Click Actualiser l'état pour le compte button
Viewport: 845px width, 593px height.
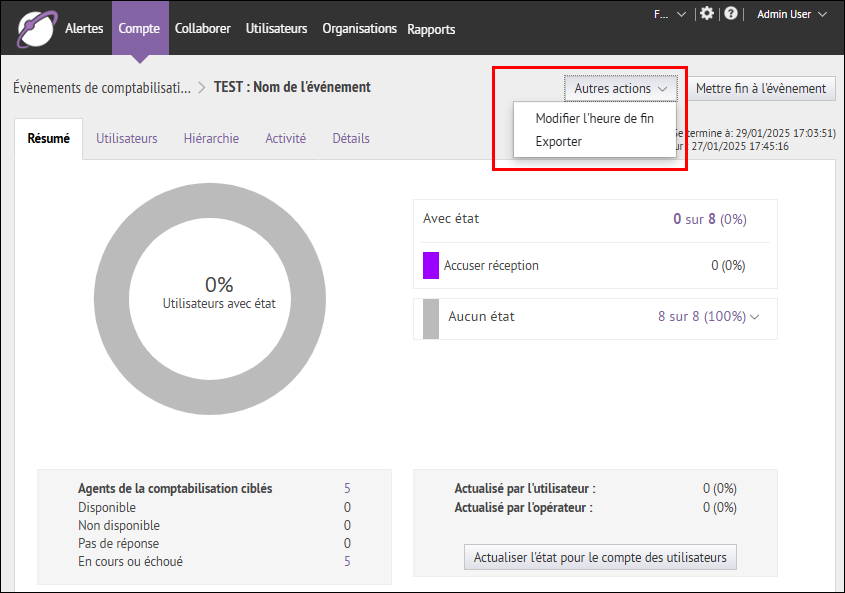click(600, 557)
